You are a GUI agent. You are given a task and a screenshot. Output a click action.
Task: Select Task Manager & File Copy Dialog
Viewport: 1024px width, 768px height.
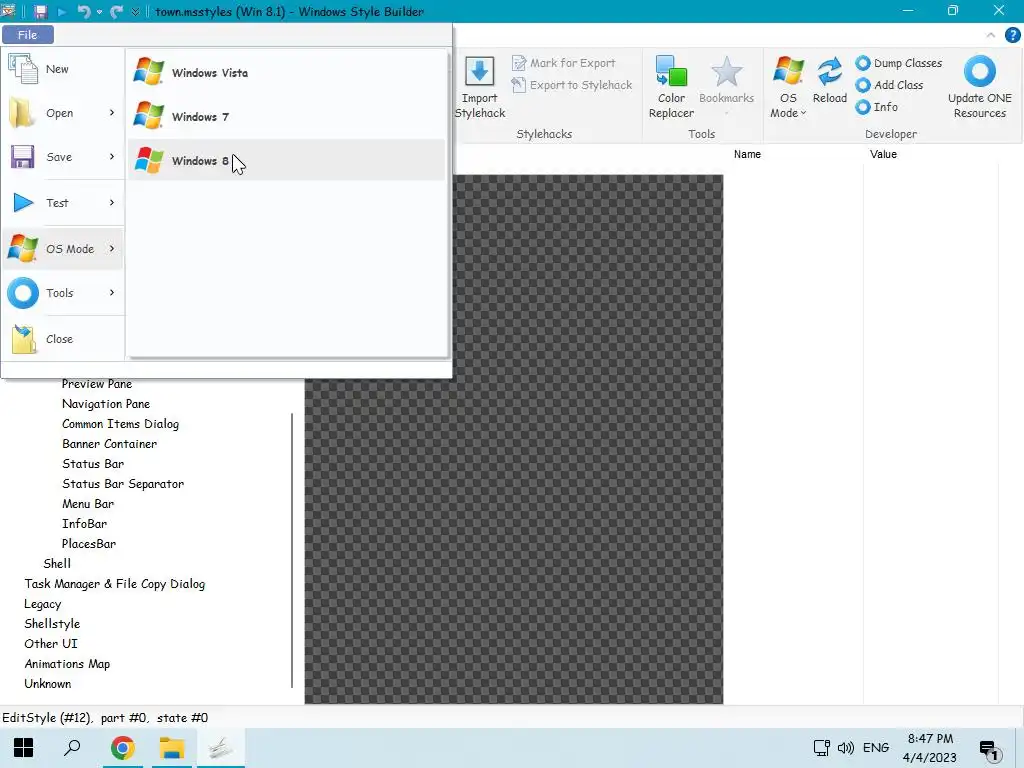[114, 584]
